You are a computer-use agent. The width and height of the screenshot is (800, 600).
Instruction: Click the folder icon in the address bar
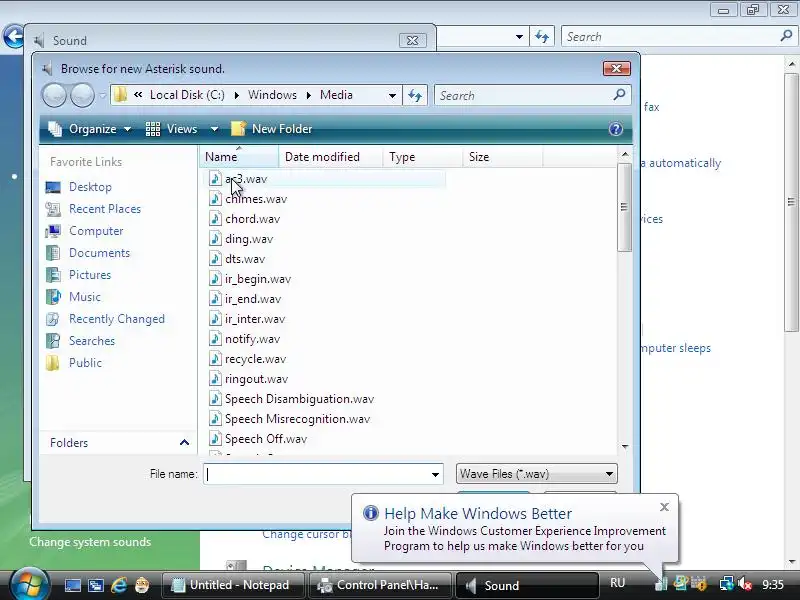[x=120, y=95]
